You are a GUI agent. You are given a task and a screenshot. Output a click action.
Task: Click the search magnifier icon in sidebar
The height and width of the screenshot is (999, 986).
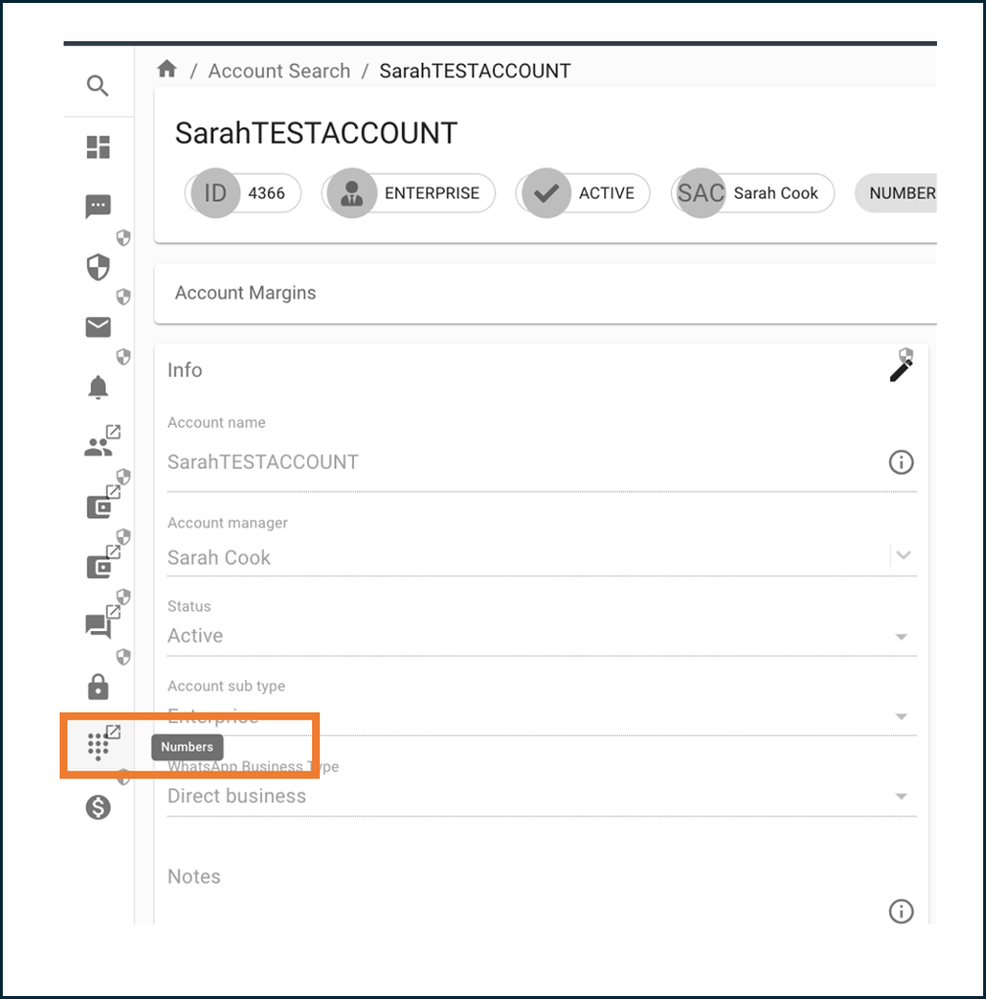click(97, 85)
